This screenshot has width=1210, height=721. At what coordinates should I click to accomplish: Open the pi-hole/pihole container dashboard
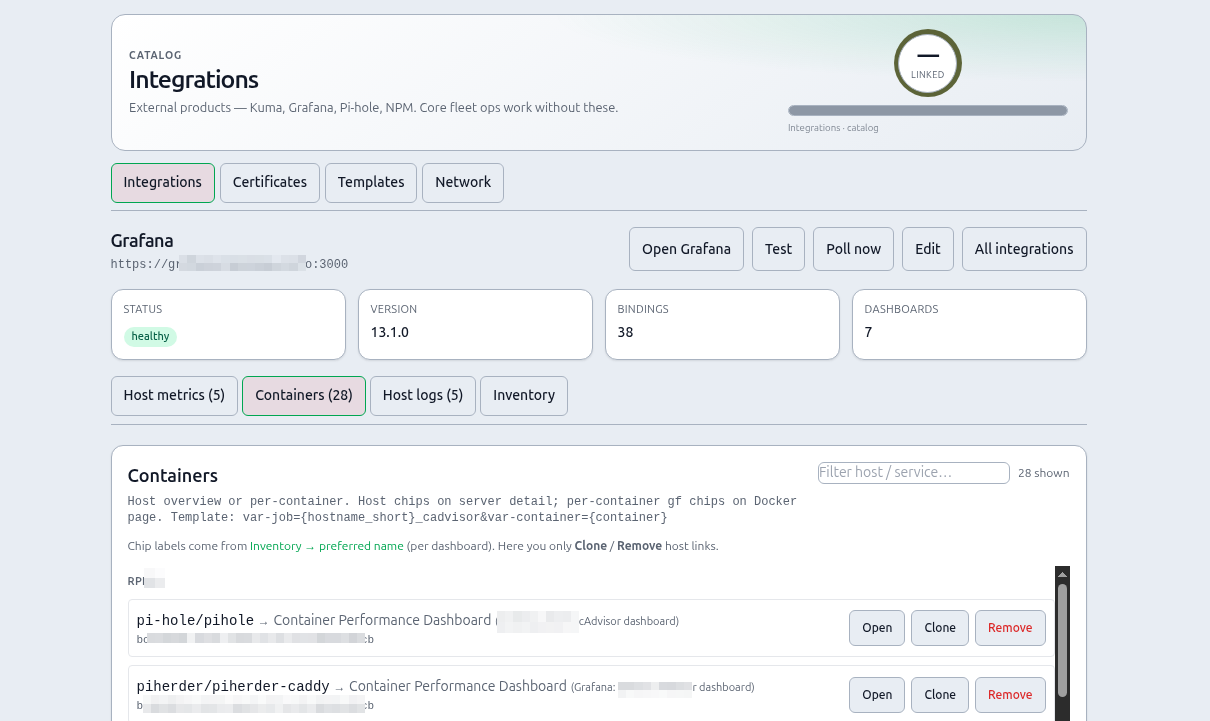click(877, 628)
